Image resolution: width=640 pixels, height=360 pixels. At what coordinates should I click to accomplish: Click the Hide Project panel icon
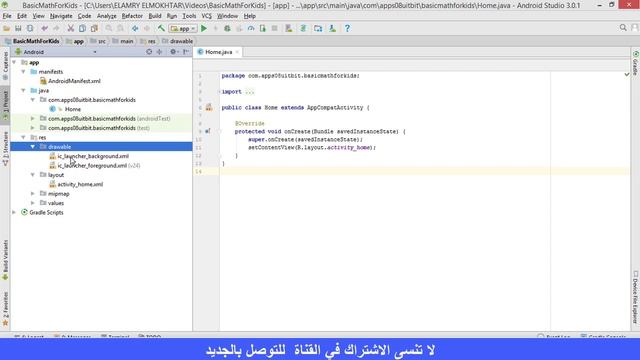(186, 52)
